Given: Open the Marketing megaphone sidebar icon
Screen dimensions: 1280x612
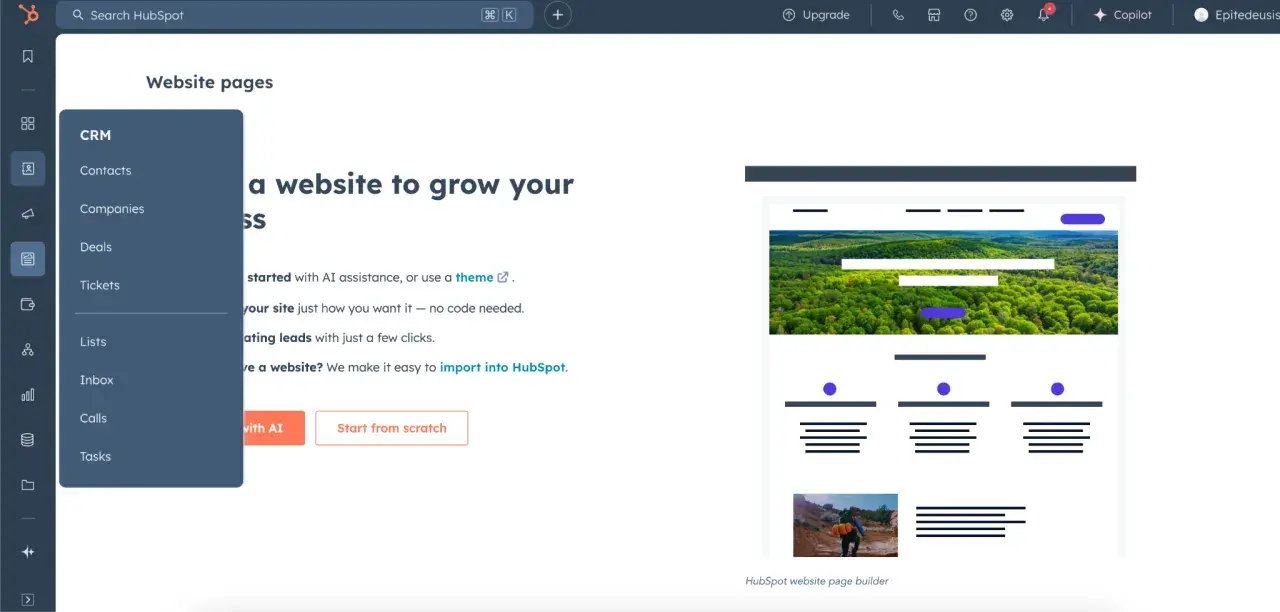Looking at the screenshot, I should coord(28,214).
